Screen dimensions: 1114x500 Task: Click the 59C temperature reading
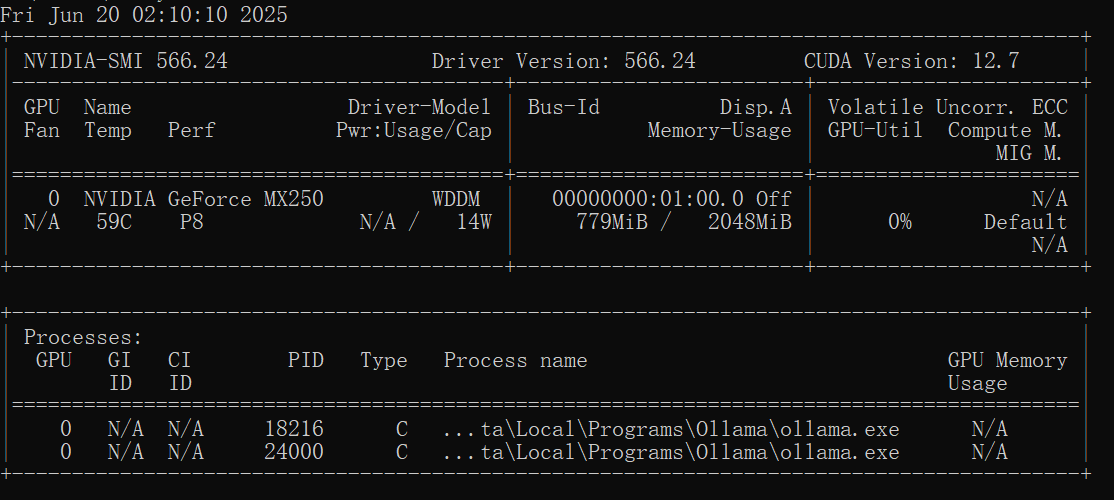(114, 222)
